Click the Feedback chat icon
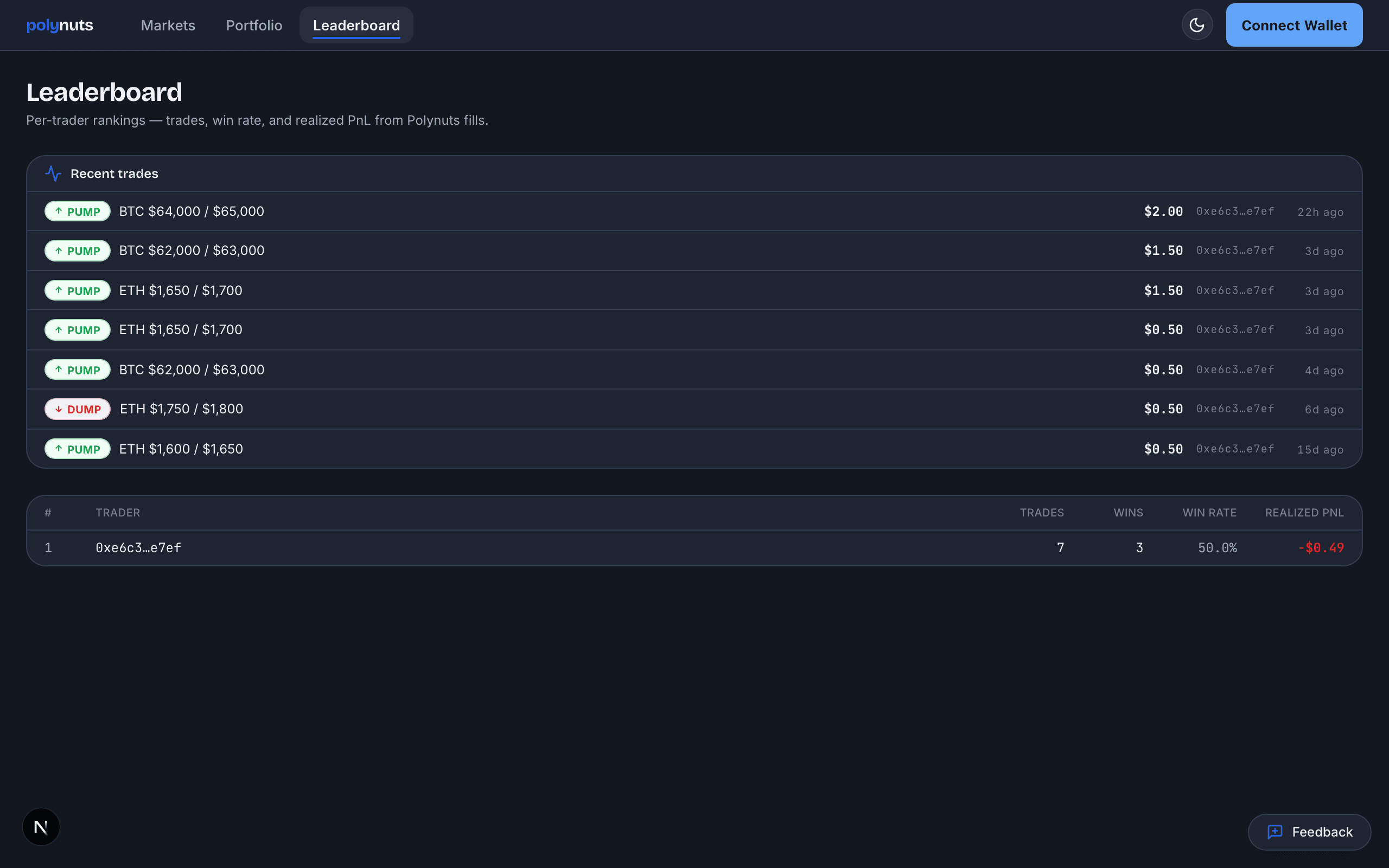The image size is (1389, 868). pos(1275,832)
